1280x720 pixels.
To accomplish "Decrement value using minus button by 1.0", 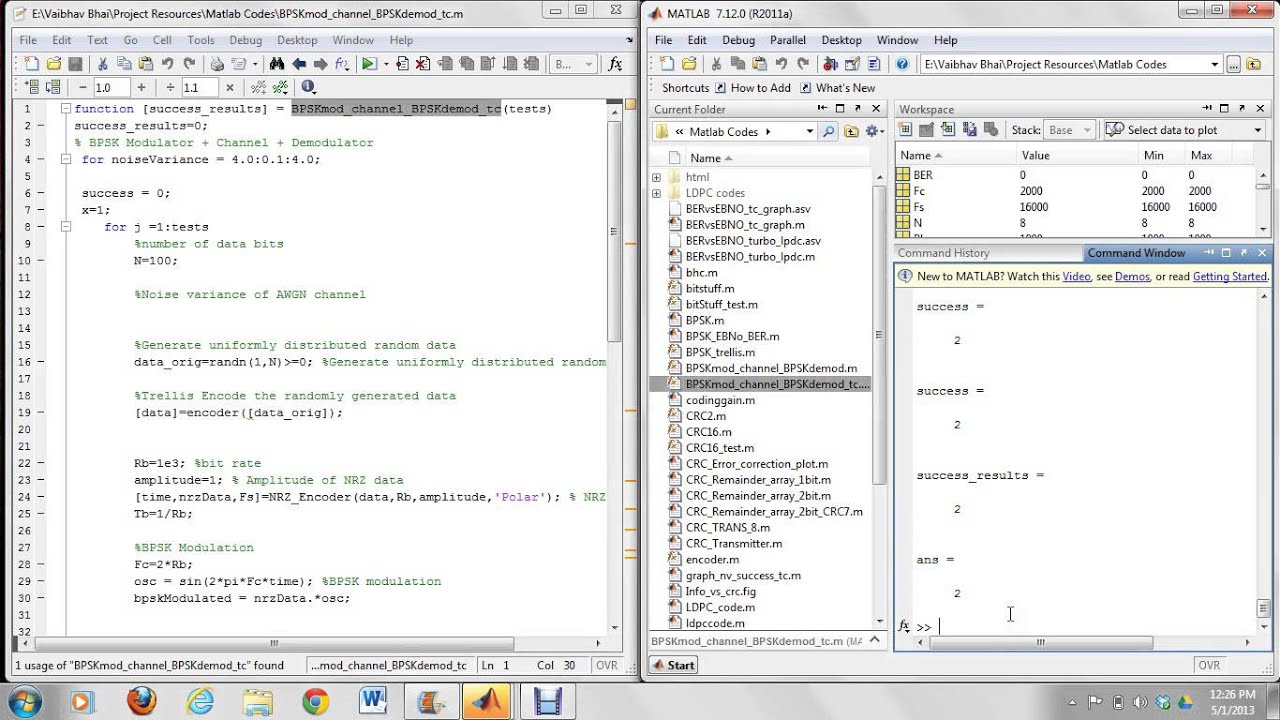I will tap(82, 88).
